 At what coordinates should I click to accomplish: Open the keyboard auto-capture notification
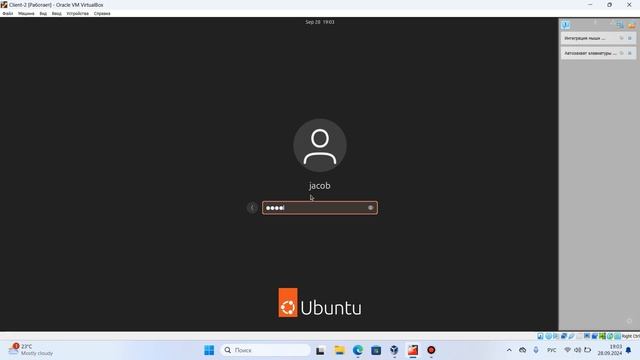[598, 53]
